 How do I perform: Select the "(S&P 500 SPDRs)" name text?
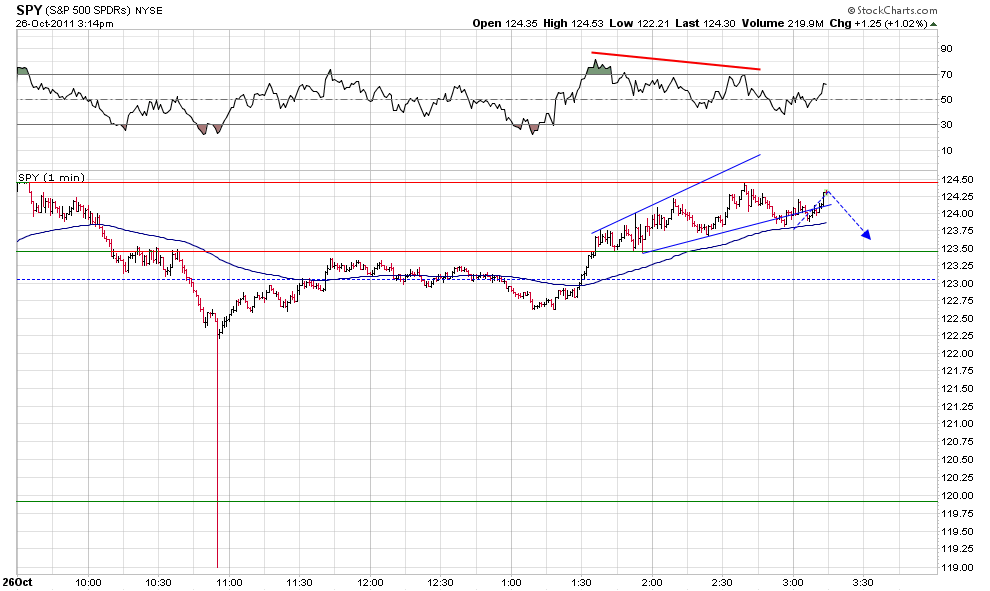click(88, 11)
